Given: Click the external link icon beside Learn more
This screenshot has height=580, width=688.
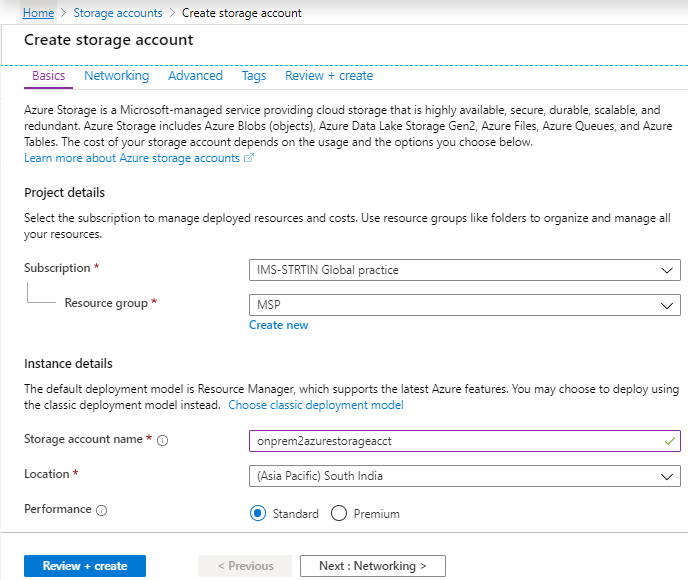Looking at the screenshot, I should pos(249,158).
